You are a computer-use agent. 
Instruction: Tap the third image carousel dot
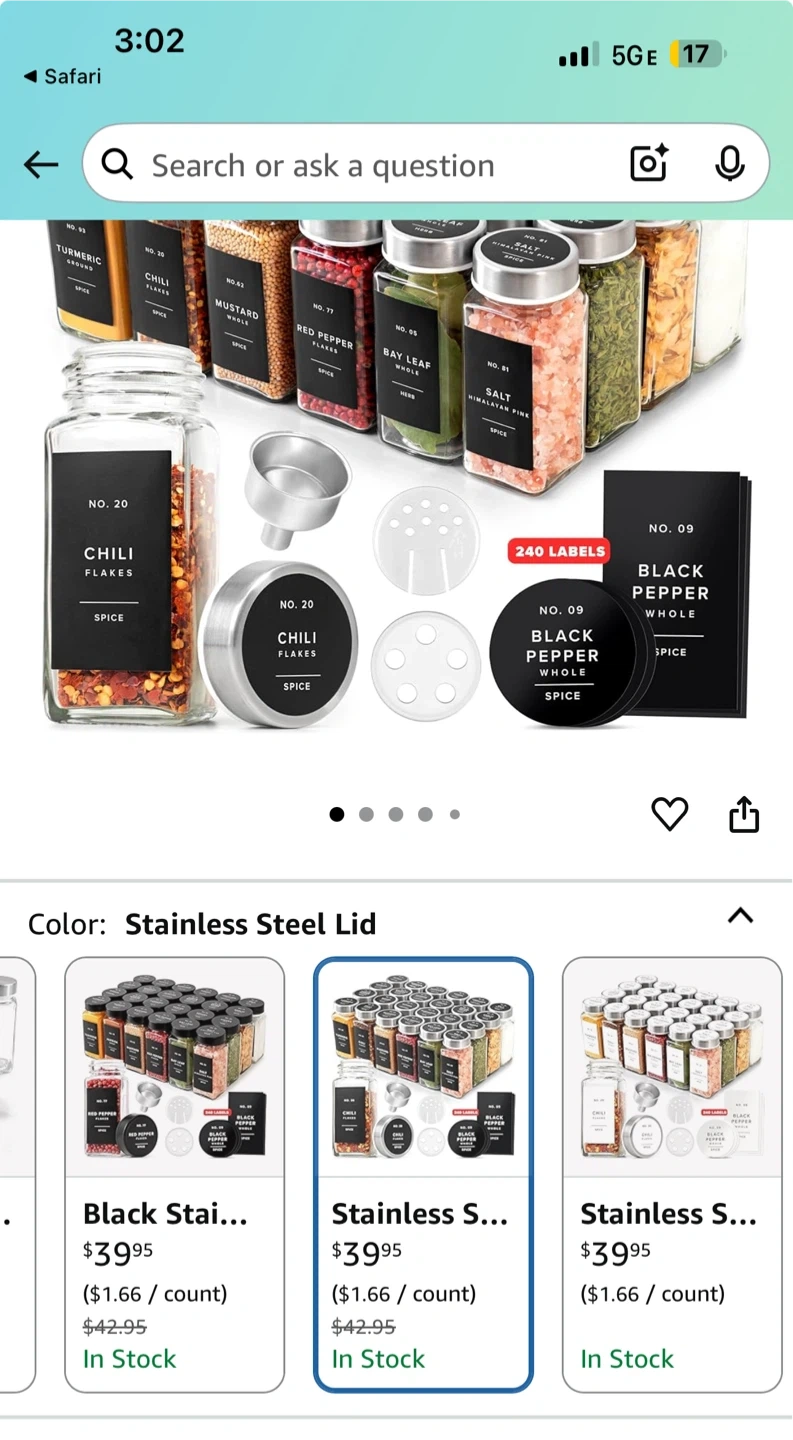396,815
